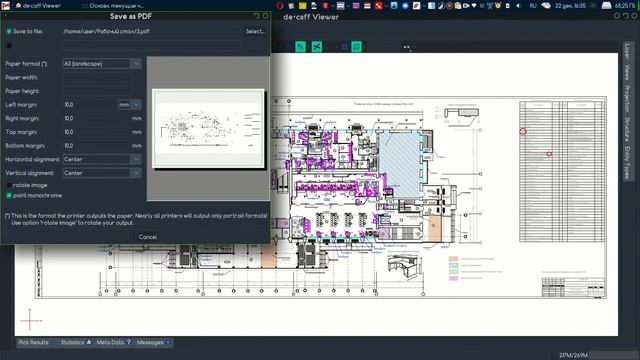
Task: Click the Paper width input field
Action: 98,78
